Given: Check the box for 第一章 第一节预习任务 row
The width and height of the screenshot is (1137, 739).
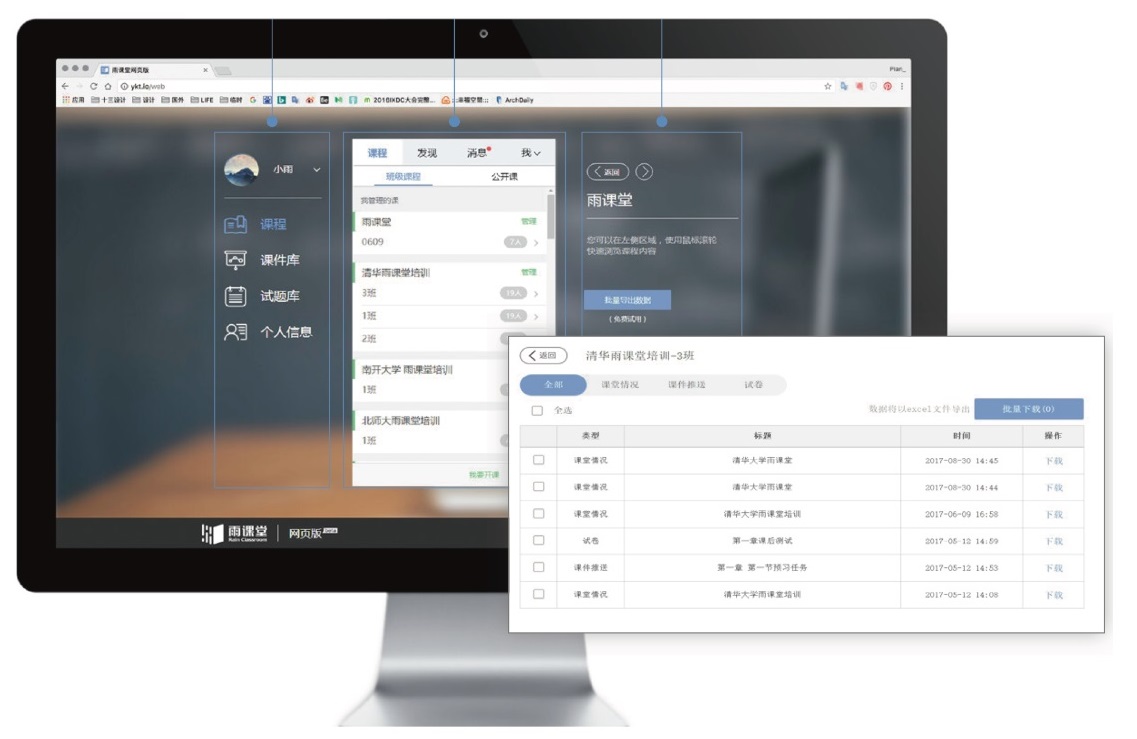Looking at the screenshot, I should [x=538, y=567].
